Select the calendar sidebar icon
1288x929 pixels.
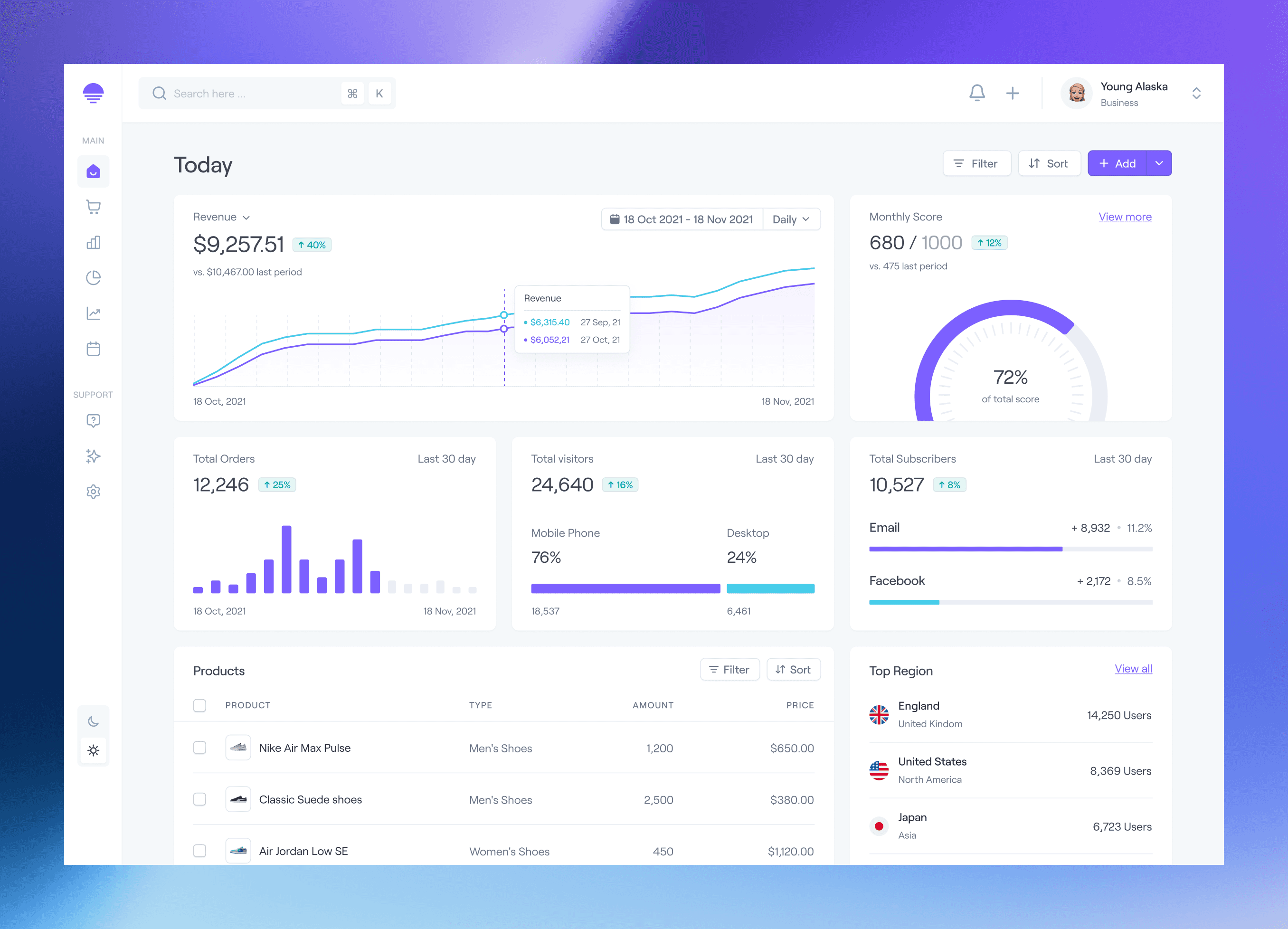tap(93, 349)
